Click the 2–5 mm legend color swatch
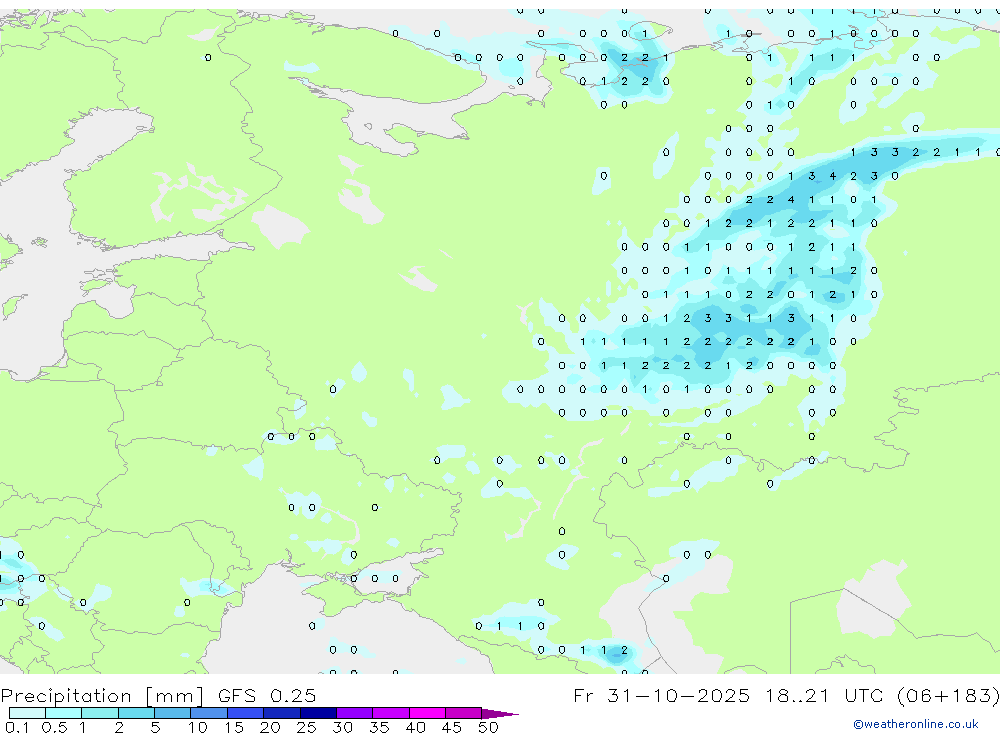 [136, 713]
